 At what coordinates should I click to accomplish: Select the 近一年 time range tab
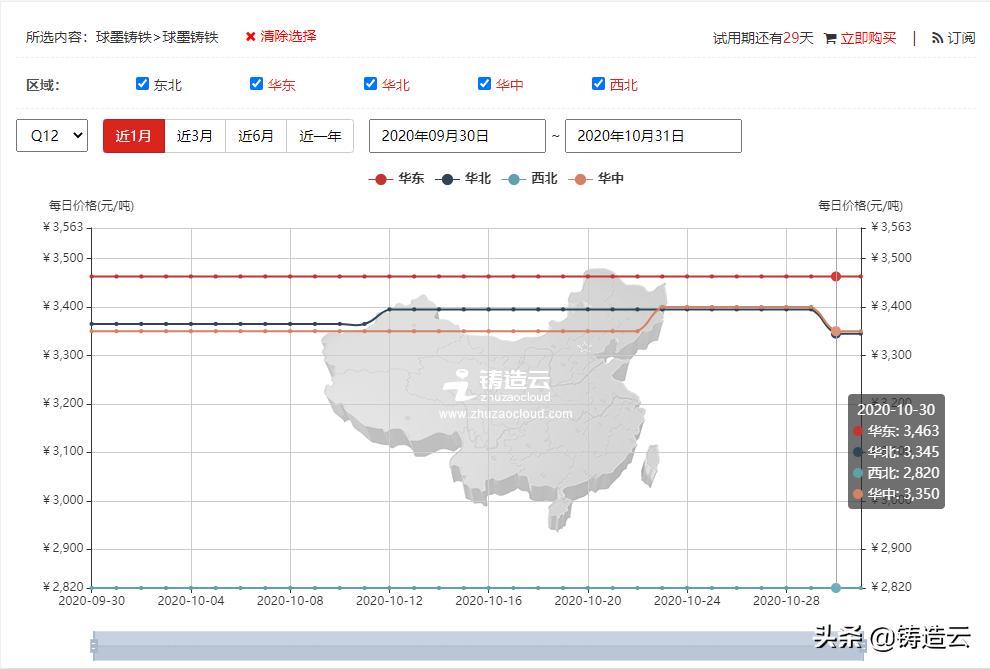click(319, 136)
